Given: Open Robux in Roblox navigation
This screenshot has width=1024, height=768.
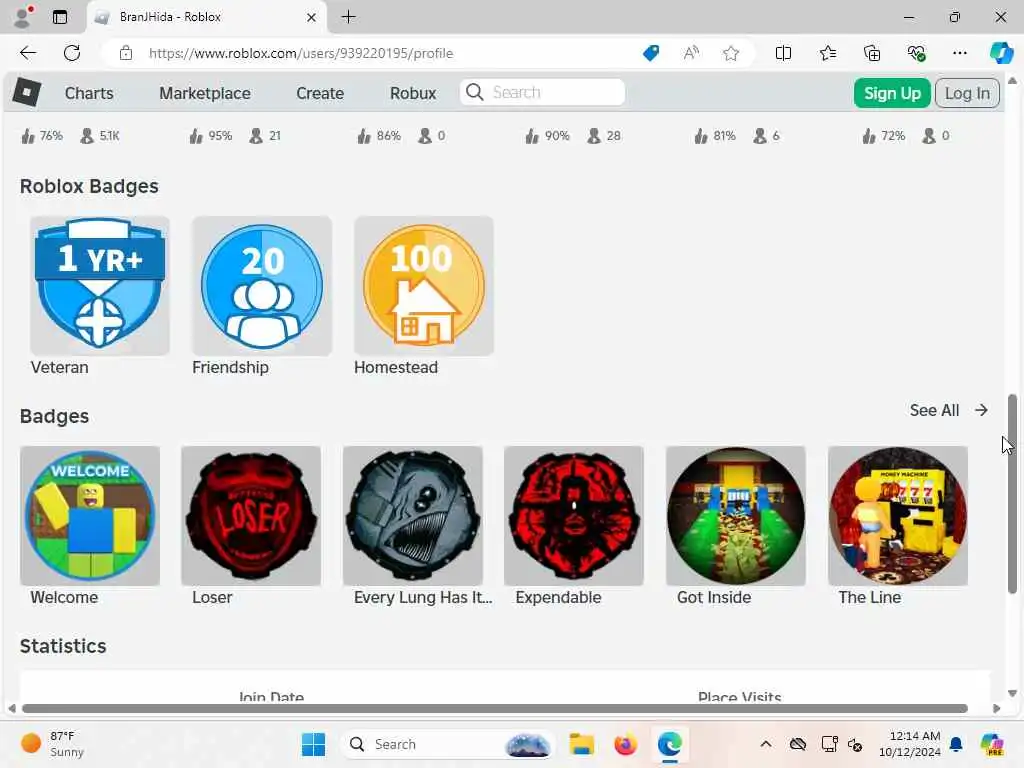Looking at the screenshot, I should (413, 93).
